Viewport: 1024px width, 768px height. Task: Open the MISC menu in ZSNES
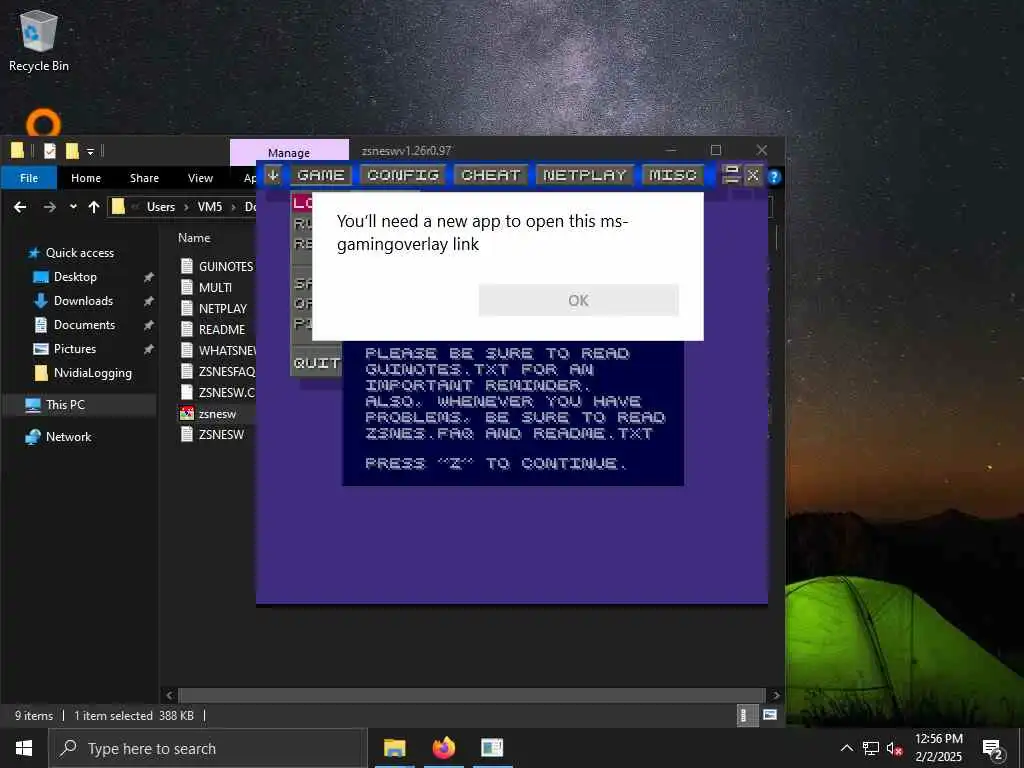point(673,175)
